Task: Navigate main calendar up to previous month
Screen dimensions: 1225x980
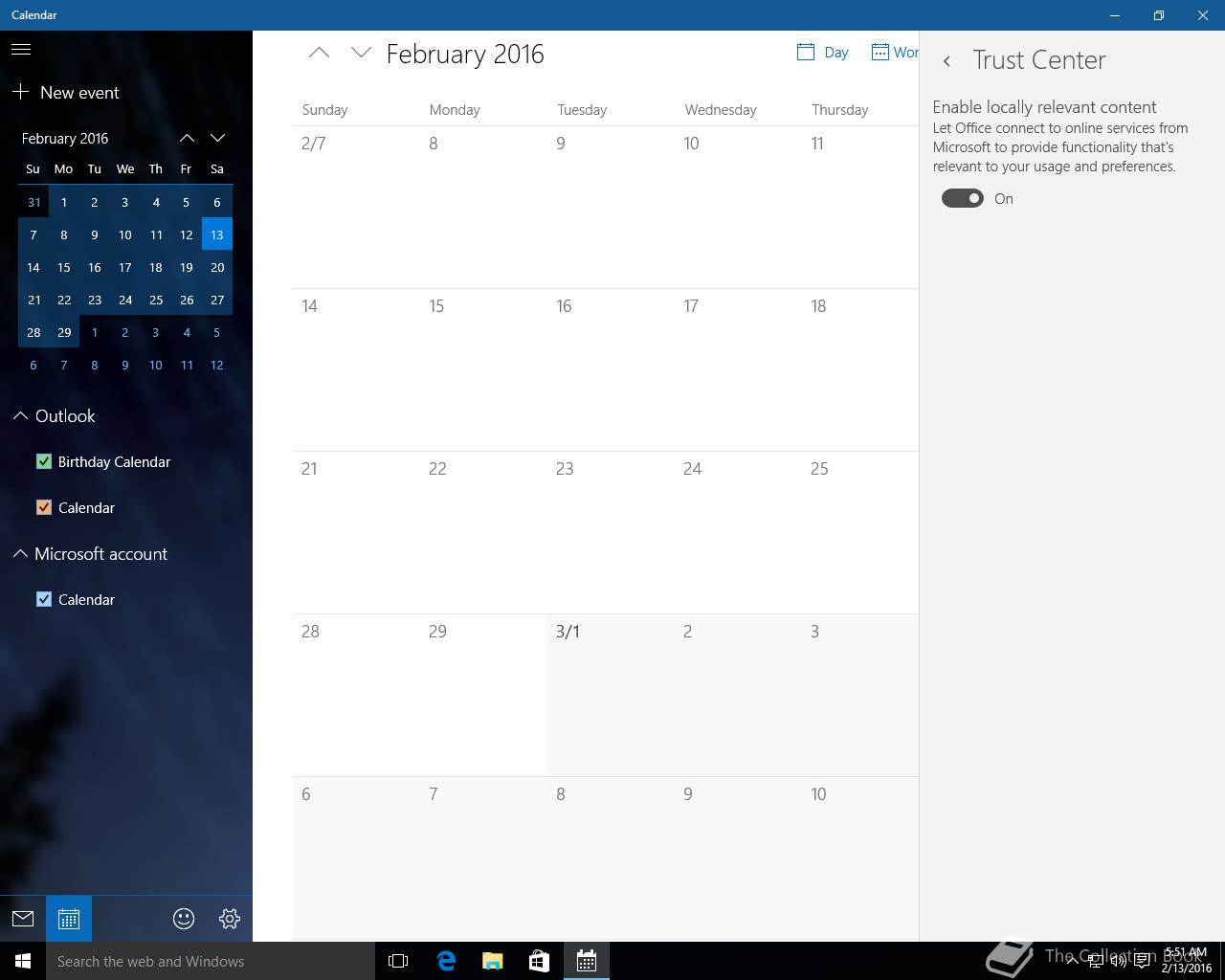Action: 319,54
